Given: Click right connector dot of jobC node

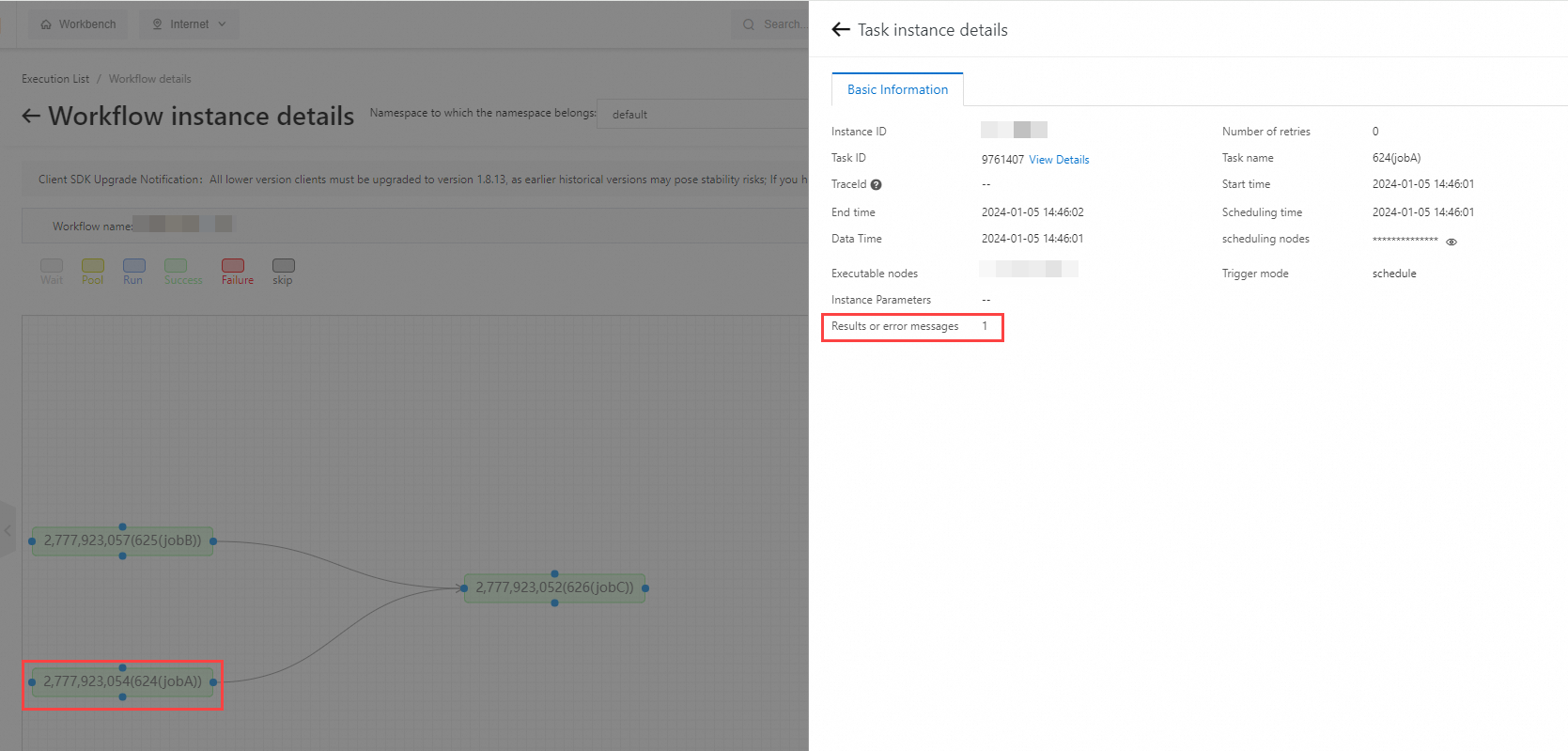Looking at the screenshot, I should (x=645, y=588).
